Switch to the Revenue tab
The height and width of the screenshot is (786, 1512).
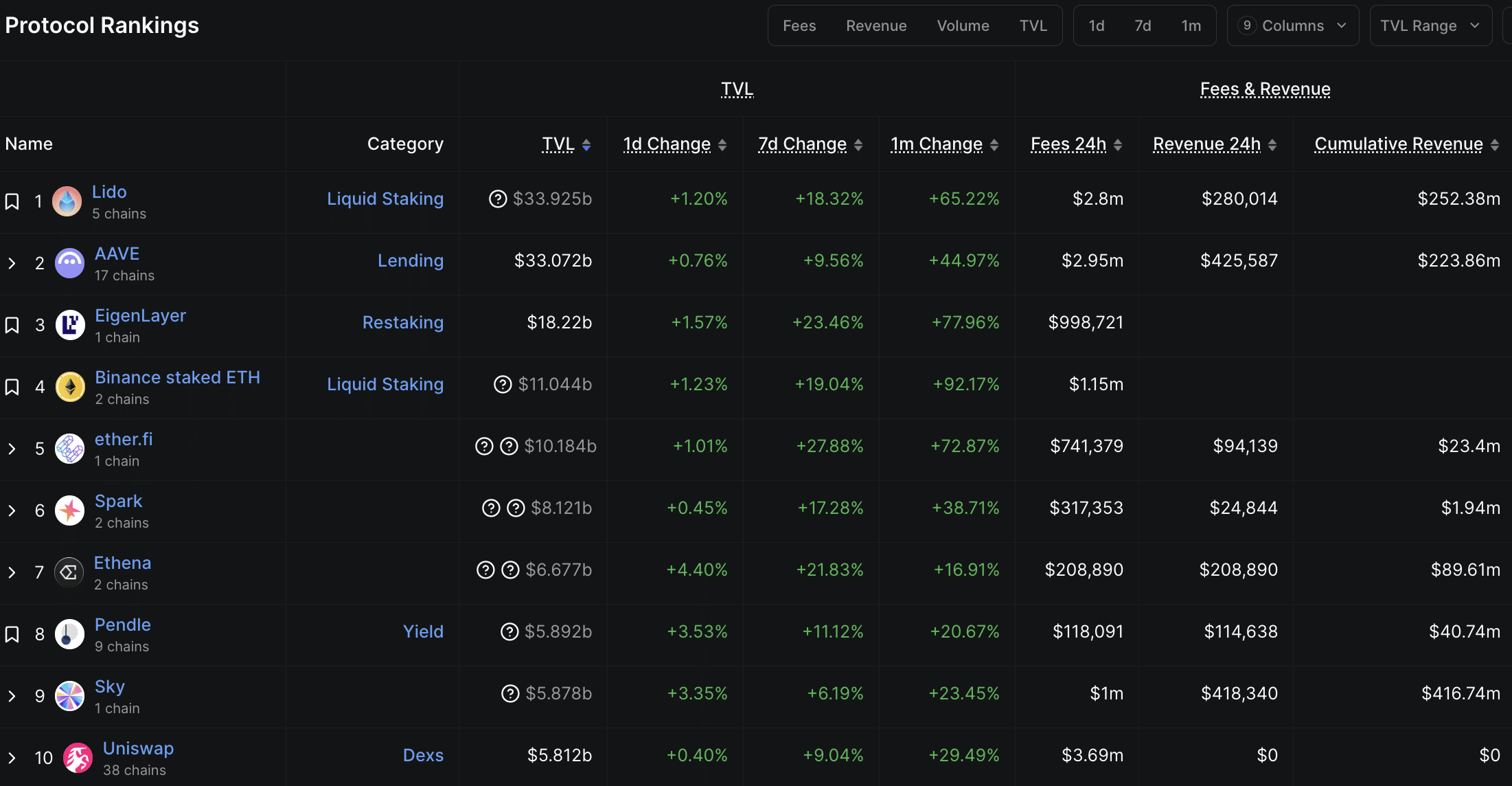[876, 25]
